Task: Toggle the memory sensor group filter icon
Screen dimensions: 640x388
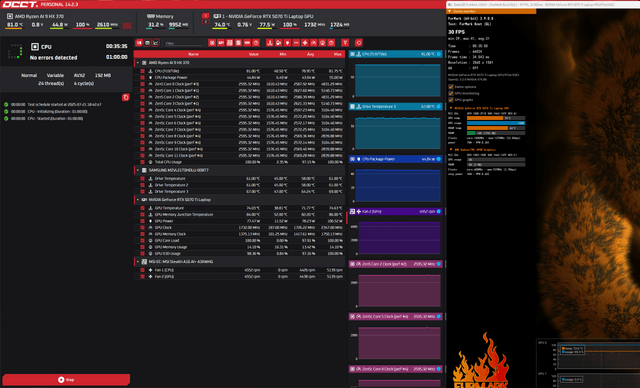Action: tap(247, 43)
